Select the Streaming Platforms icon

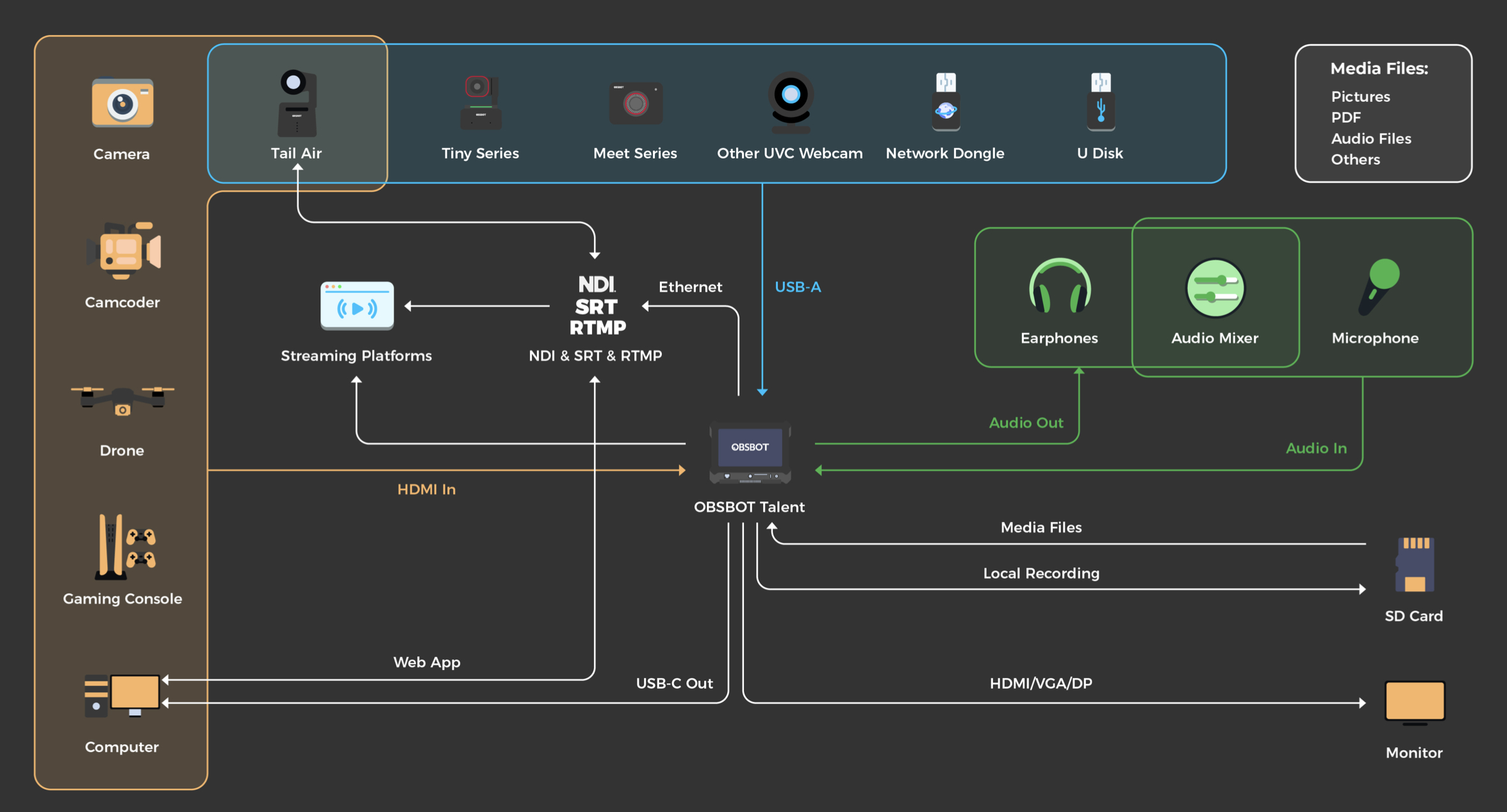coord(357,306)
